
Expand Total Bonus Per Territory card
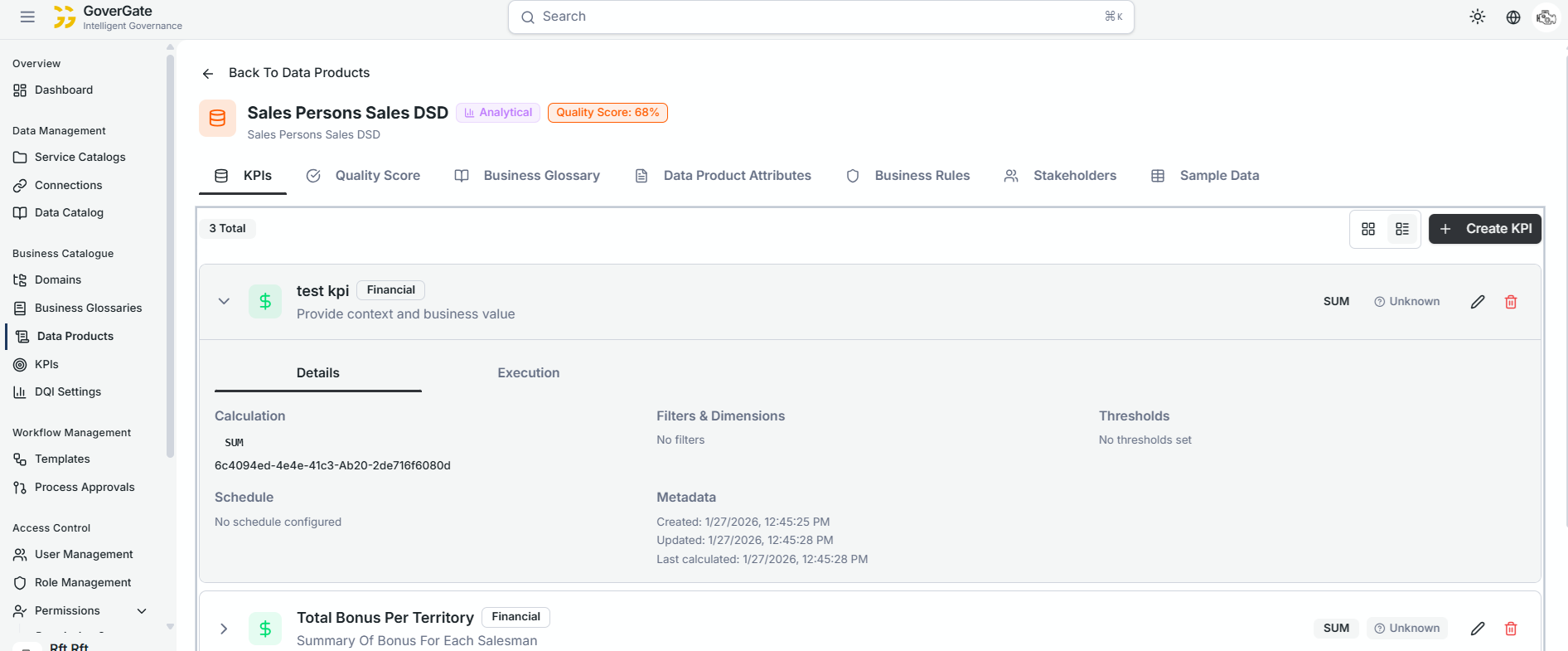(x=224, y=629)
